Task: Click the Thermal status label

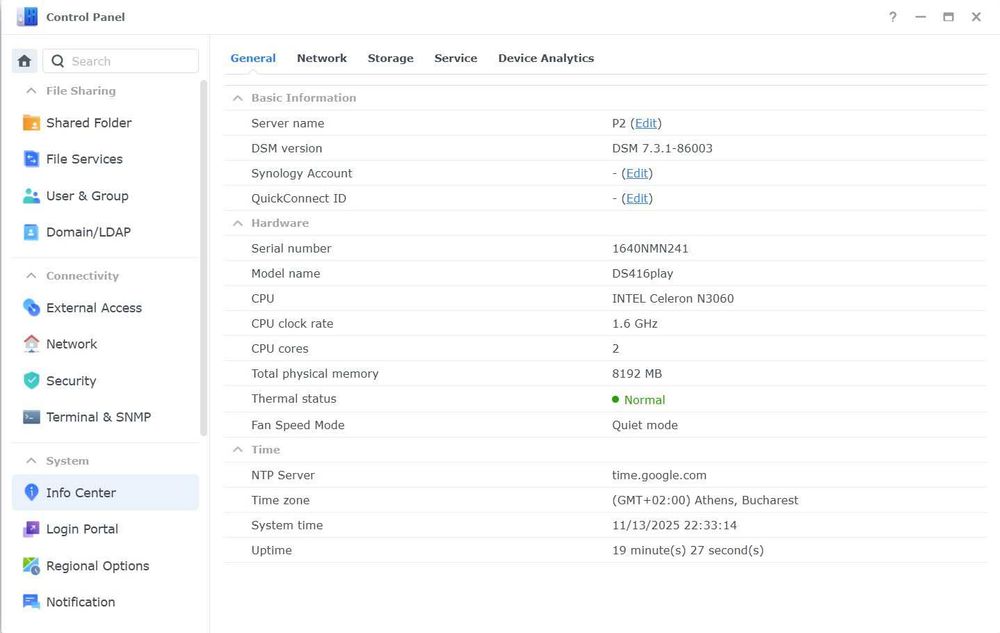Action: [293, 399]
